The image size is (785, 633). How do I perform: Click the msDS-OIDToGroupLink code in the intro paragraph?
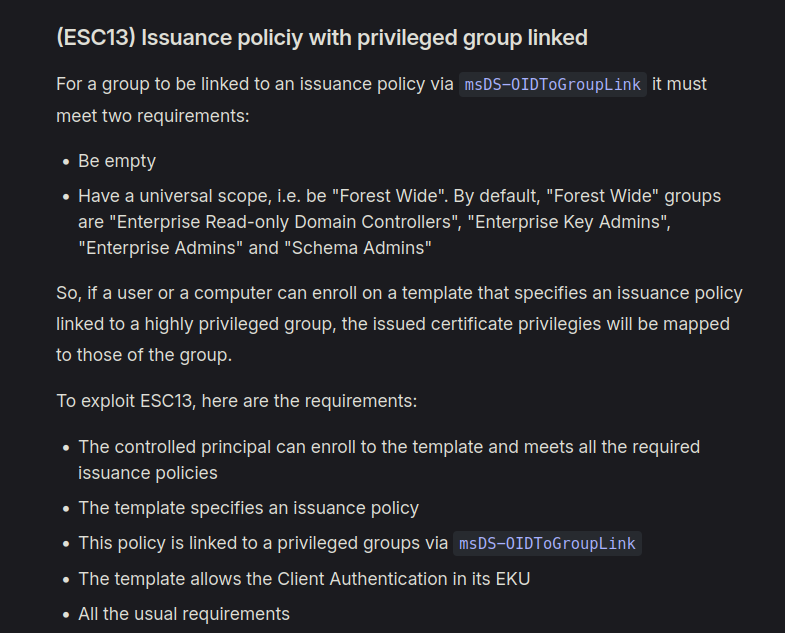click(x=553, y=85)
